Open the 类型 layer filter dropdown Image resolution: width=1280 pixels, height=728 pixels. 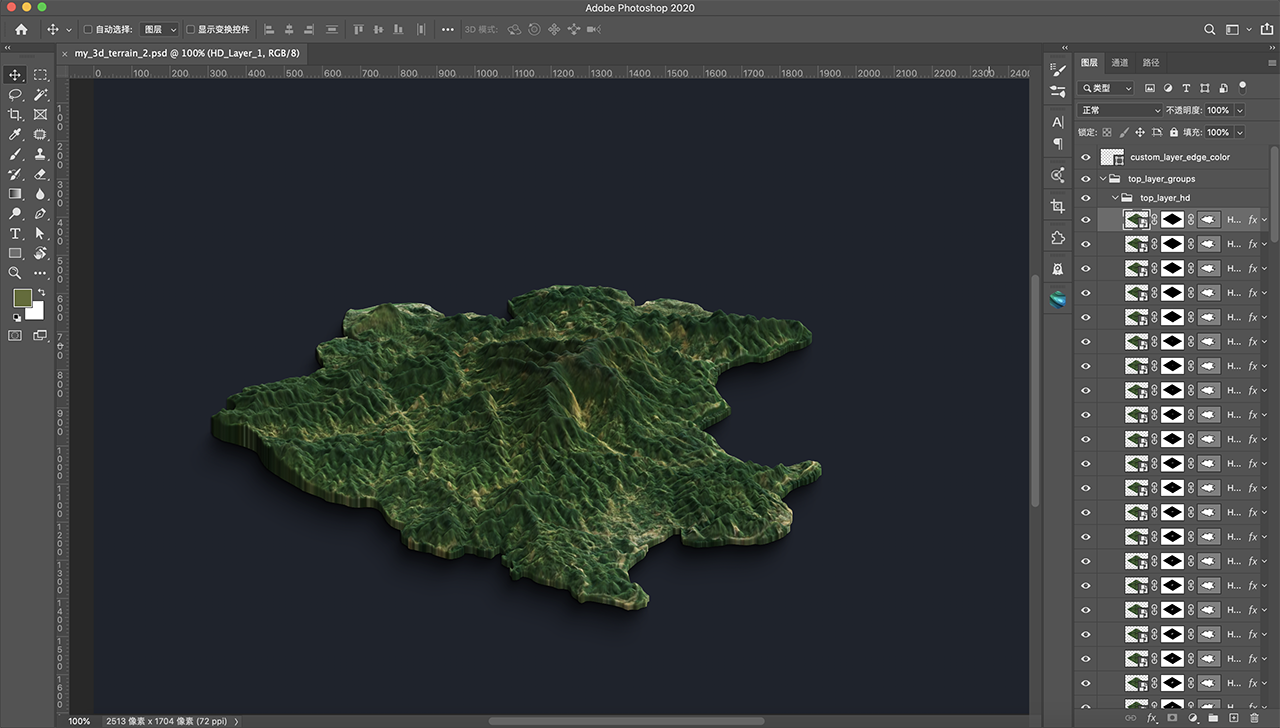[1105, 88]
